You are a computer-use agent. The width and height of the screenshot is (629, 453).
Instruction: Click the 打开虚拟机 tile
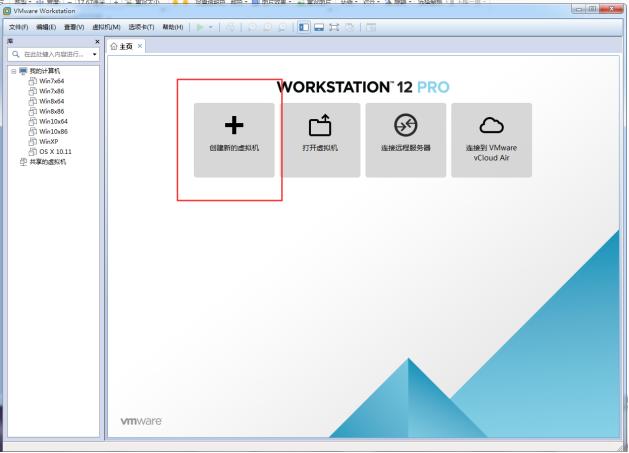(x=320, y=140)
